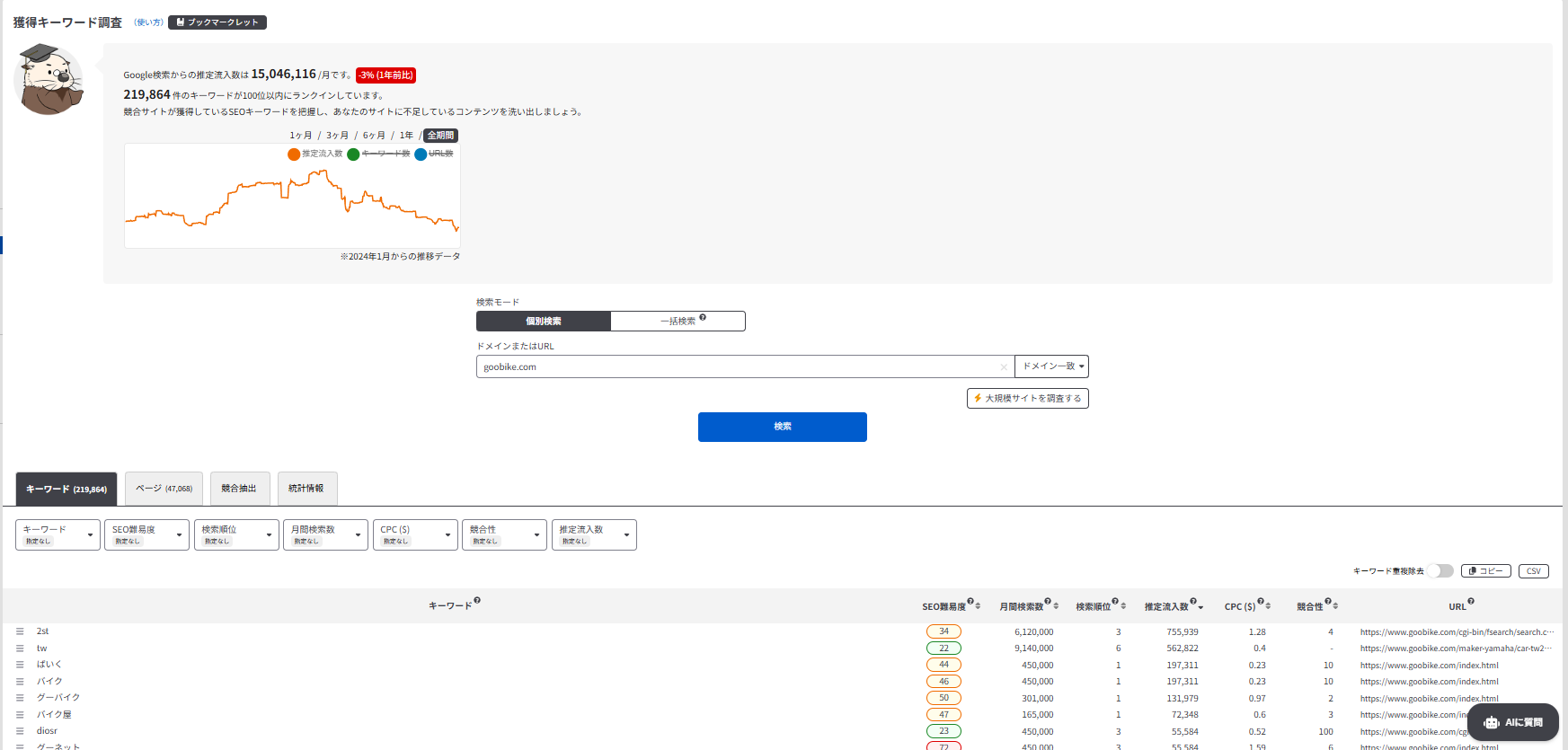This screenshot has height=750, width=1568.
Task: Click the CSV export button
Action: point(1533,571)
